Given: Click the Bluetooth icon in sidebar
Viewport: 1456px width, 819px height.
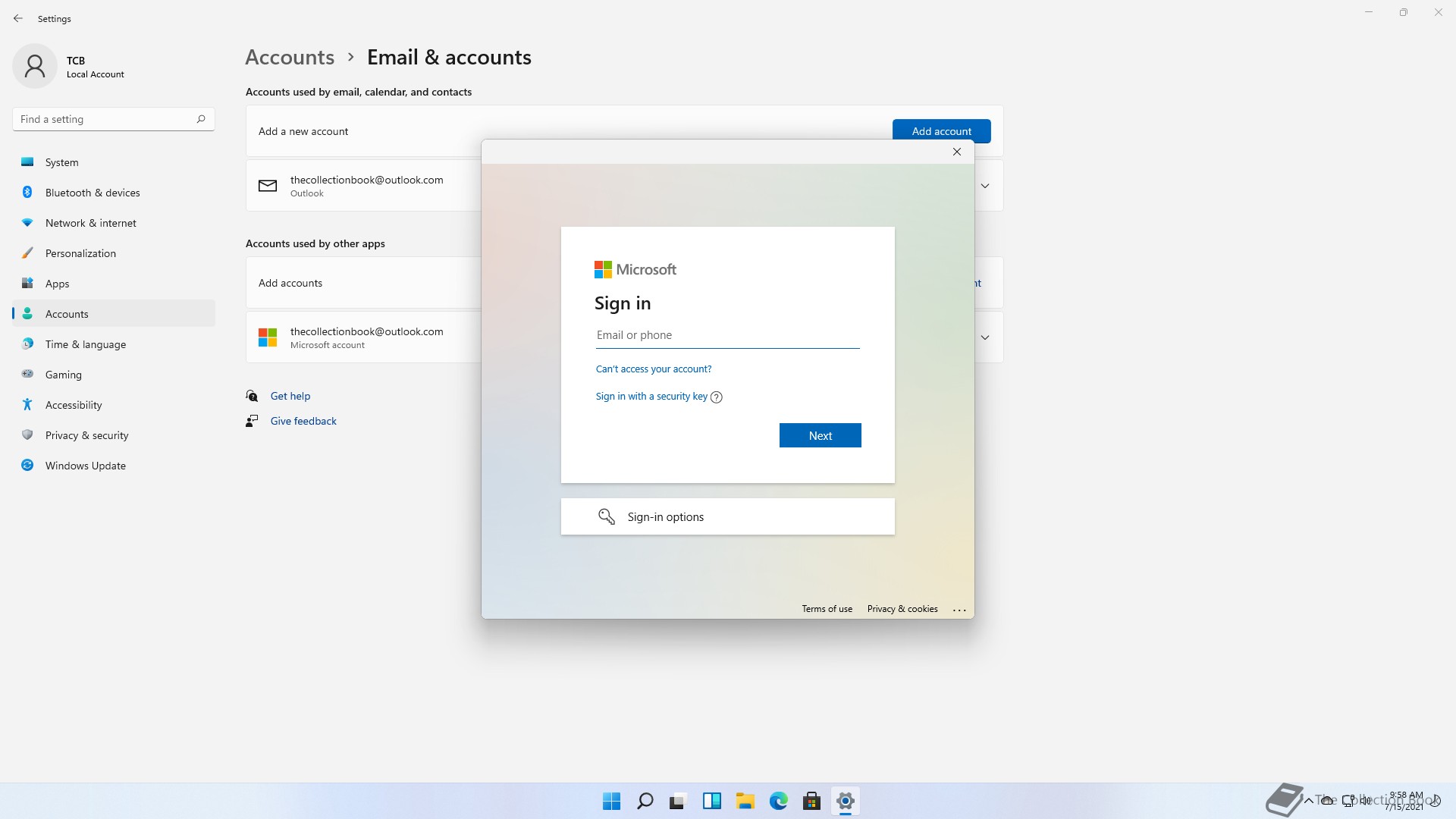Looking at the screenshot, I should (27, 192).
